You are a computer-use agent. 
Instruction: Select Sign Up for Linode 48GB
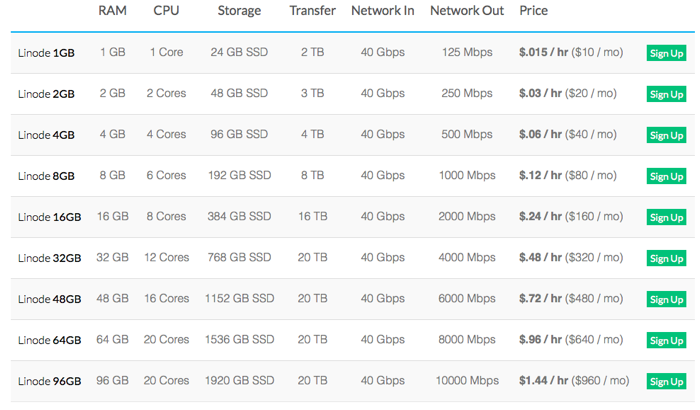[x=666, y=299]
